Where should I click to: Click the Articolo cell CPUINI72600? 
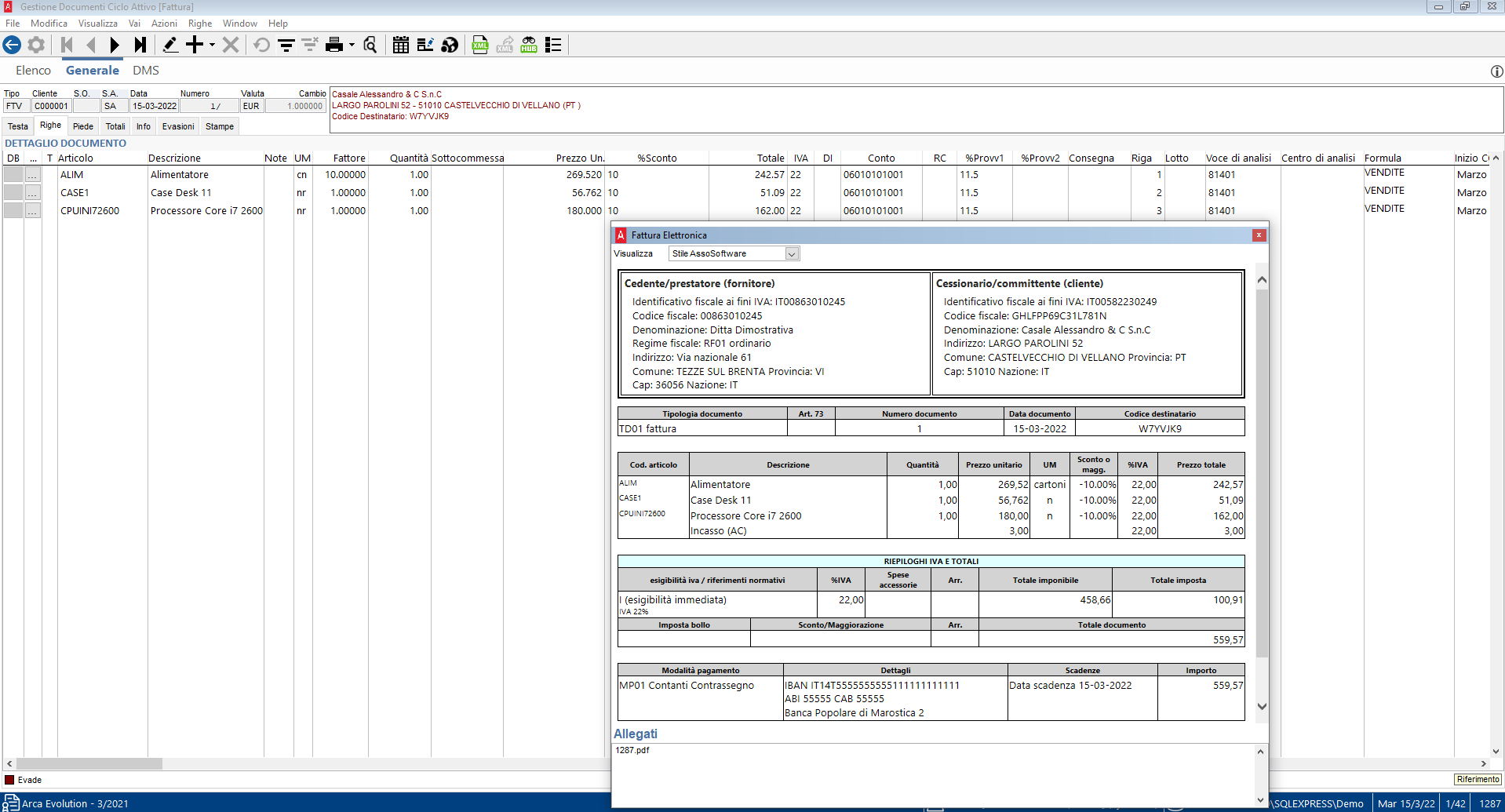(90, 211)
